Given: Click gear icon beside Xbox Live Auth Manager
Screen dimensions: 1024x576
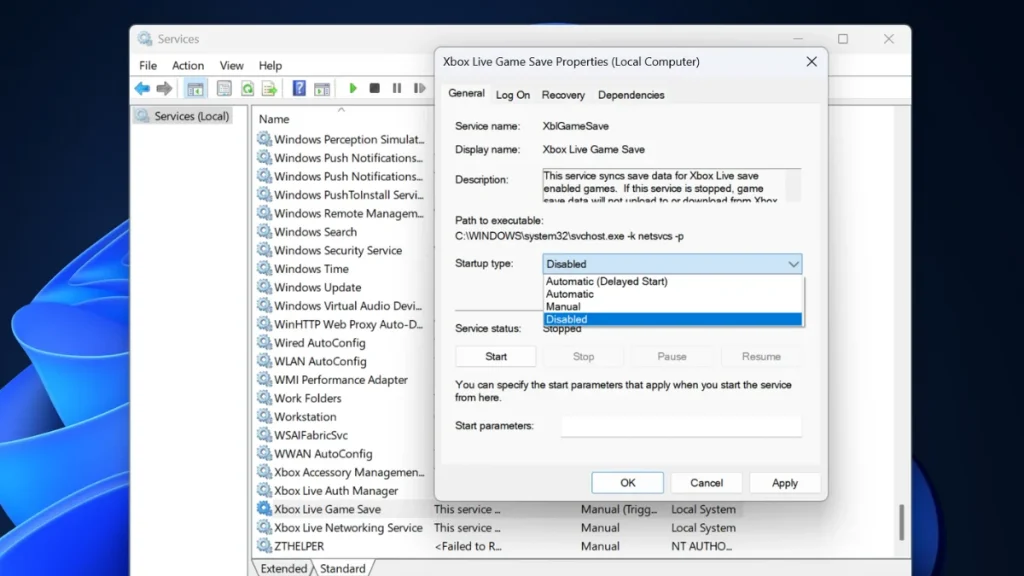Looking at the screenshot, I should pos(264,490).
